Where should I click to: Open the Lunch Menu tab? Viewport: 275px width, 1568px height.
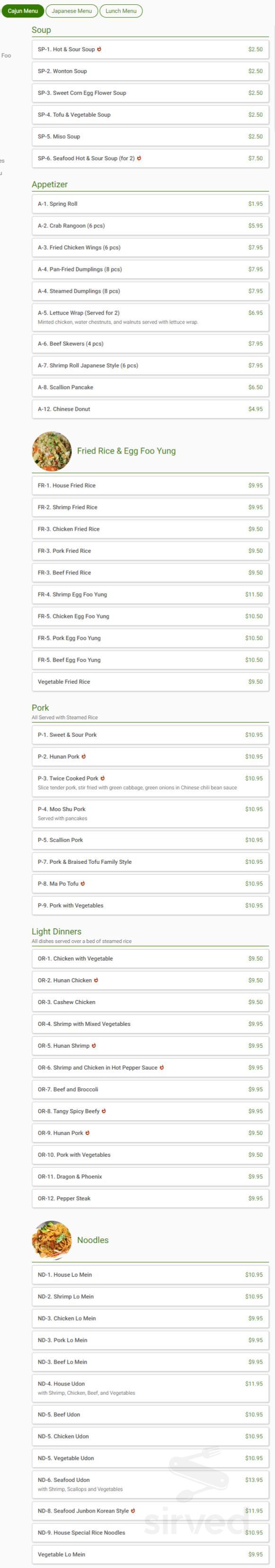click(x=121, y=10)
